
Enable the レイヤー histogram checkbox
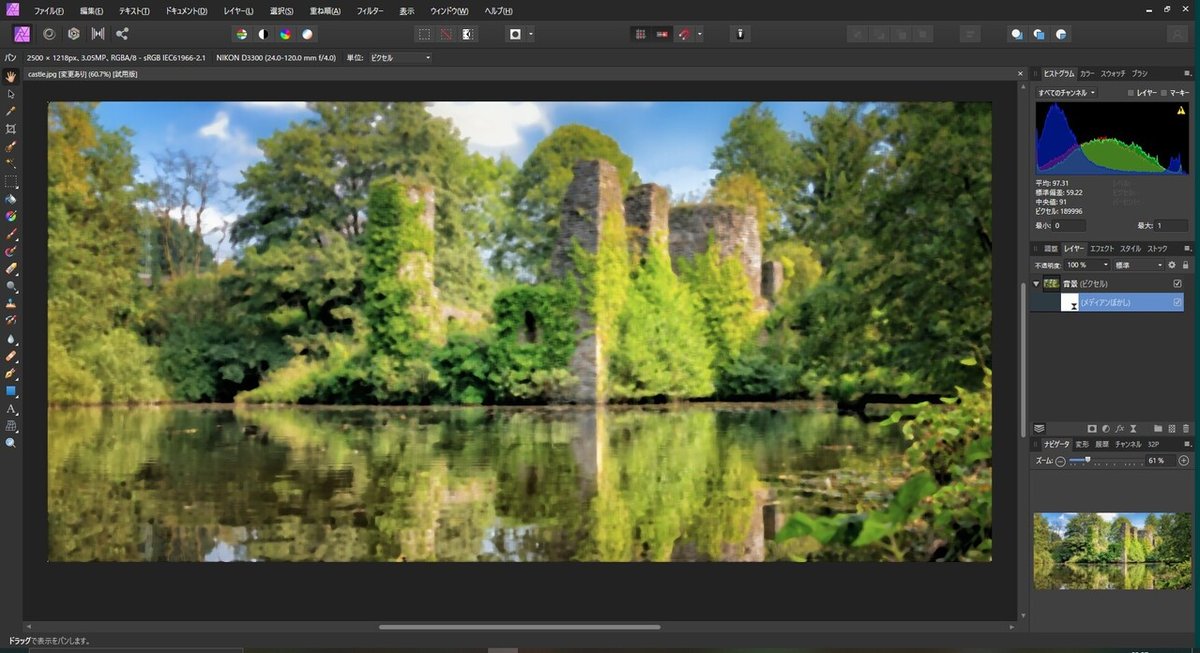tap(1131, 92)
